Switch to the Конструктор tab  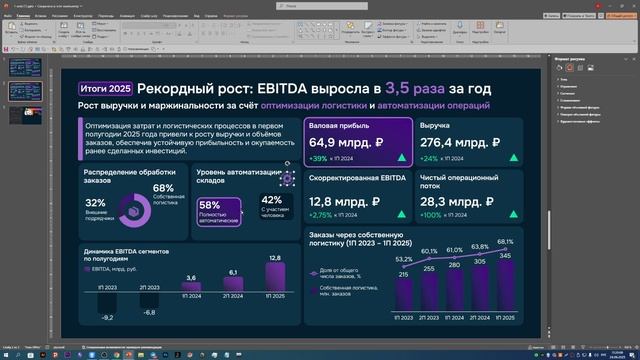tap(83, 16)
